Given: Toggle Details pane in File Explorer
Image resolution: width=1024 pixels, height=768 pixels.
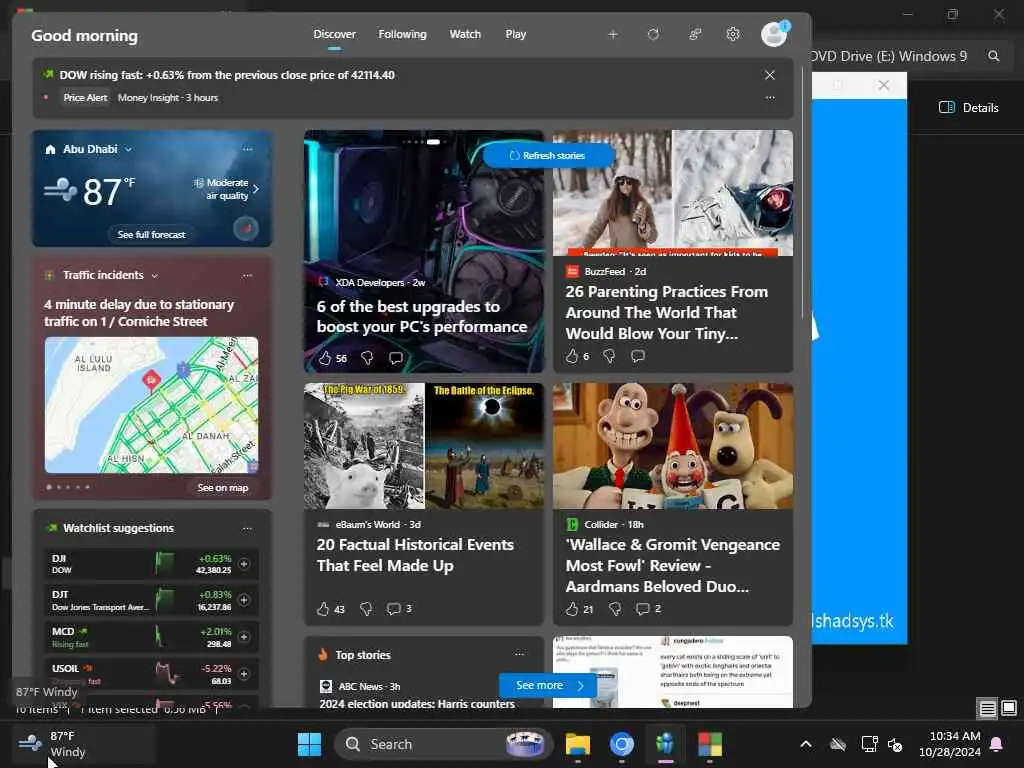Looking at the screenshot, I should tap(968, 108).
